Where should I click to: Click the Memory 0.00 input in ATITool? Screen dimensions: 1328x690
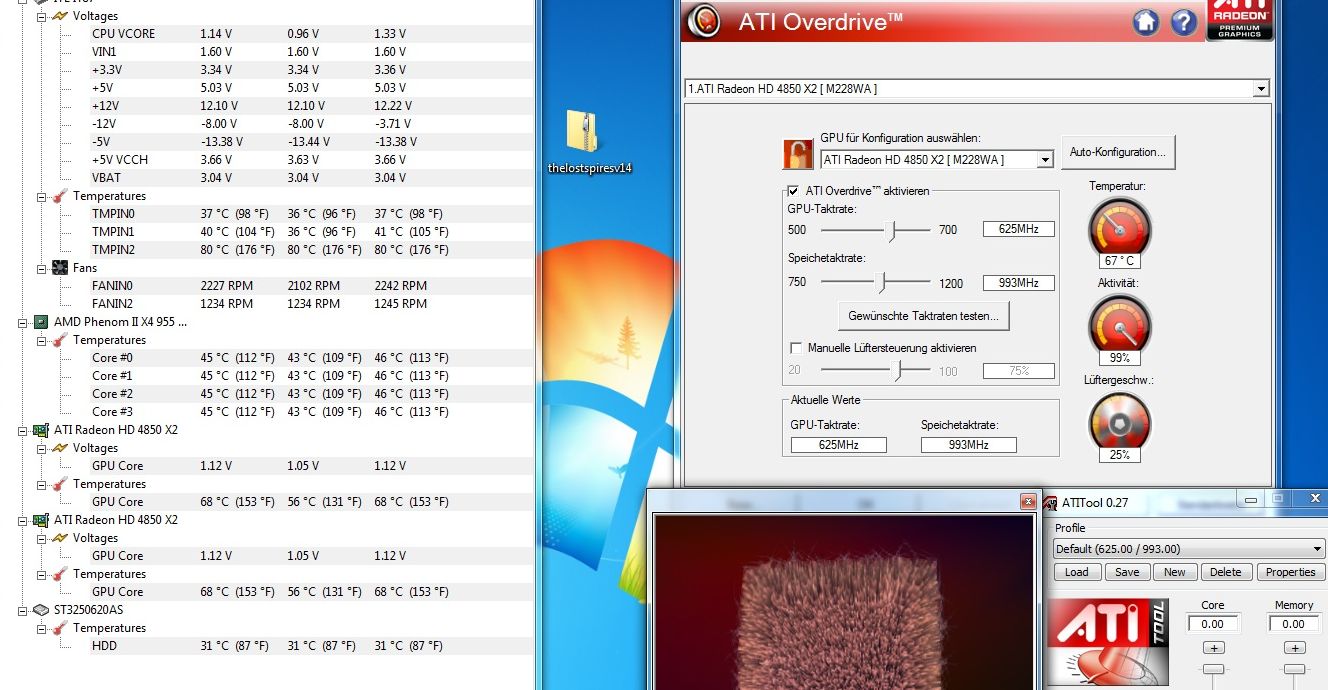(x=1294, y=624)
